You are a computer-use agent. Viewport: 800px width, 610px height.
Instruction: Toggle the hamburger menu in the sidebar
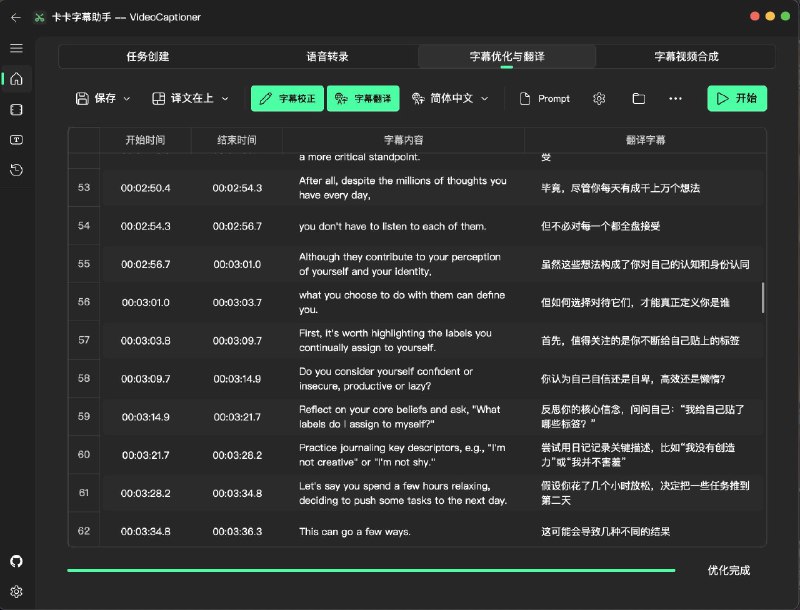[x=15, y=47]
